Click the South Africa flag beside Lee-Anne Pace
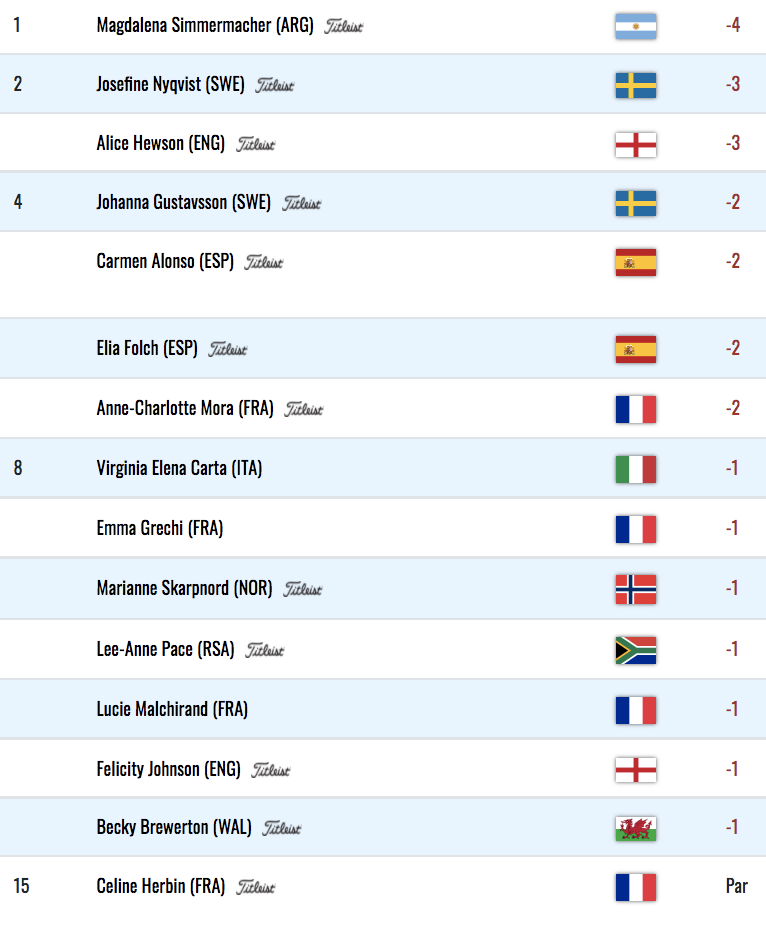The image size is (766, 926). point(635,650)
